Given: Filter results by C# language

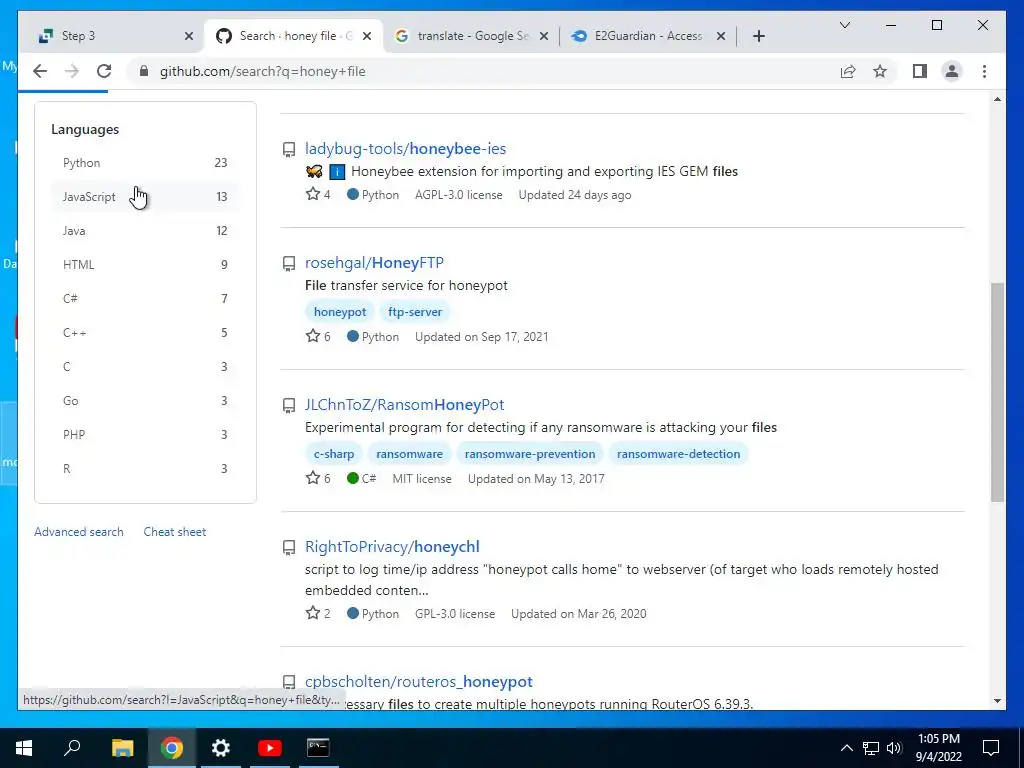Looking at the screenshot, I should point(145,298).
